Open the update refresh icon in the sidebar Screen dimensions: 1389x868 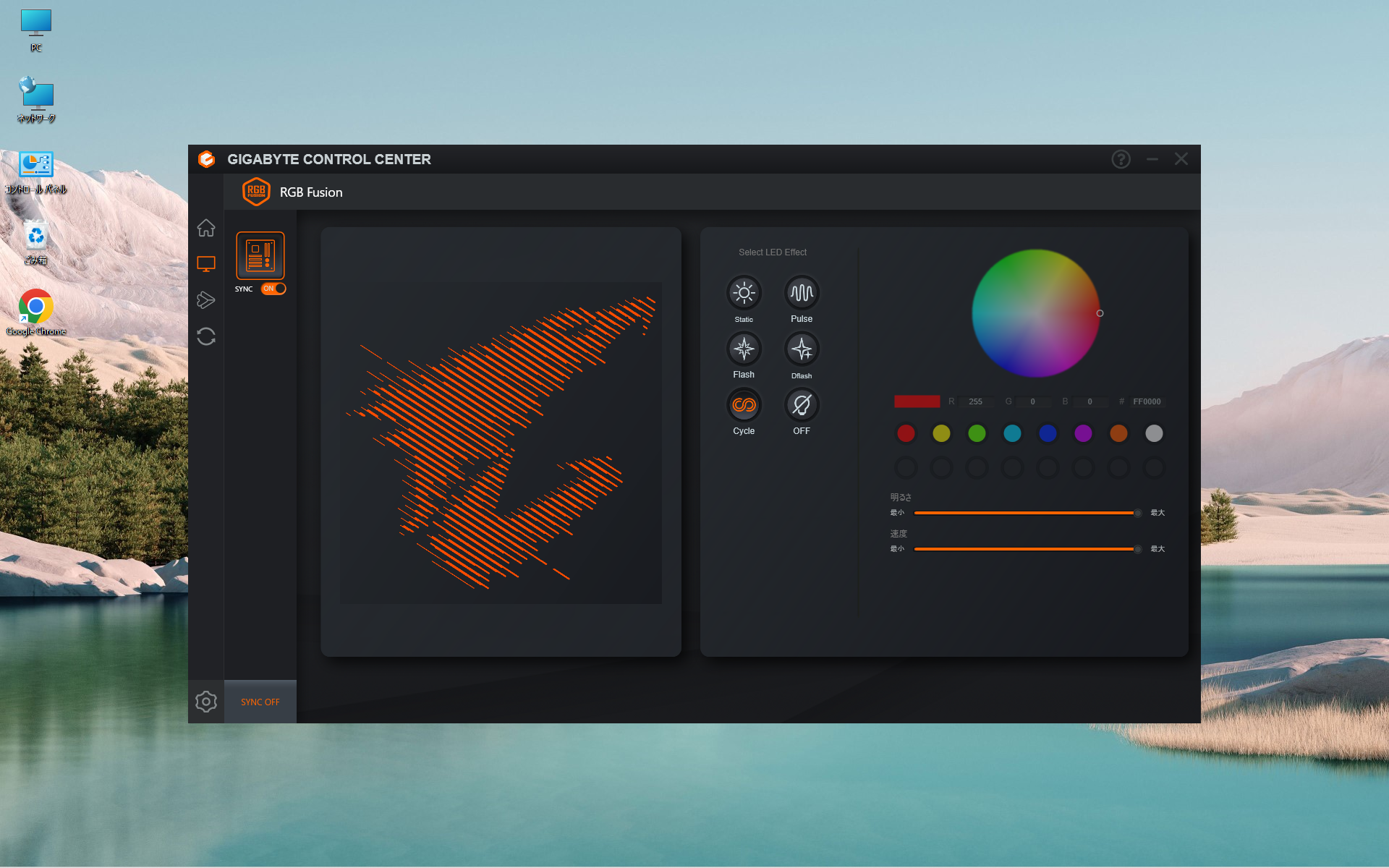tap(206, 336)
